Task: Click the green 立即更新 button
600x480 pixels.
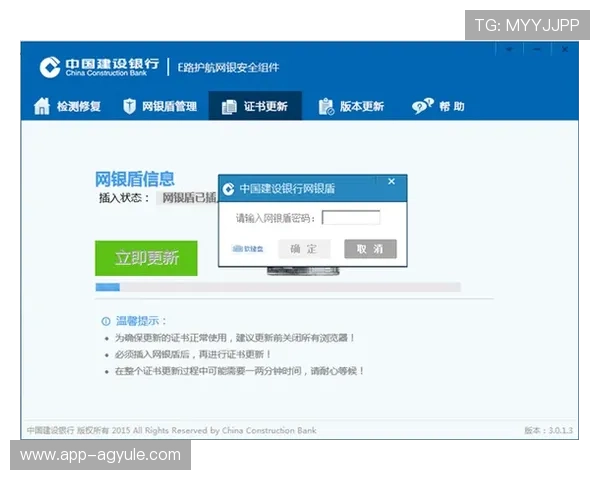Action: coord(146,258)
